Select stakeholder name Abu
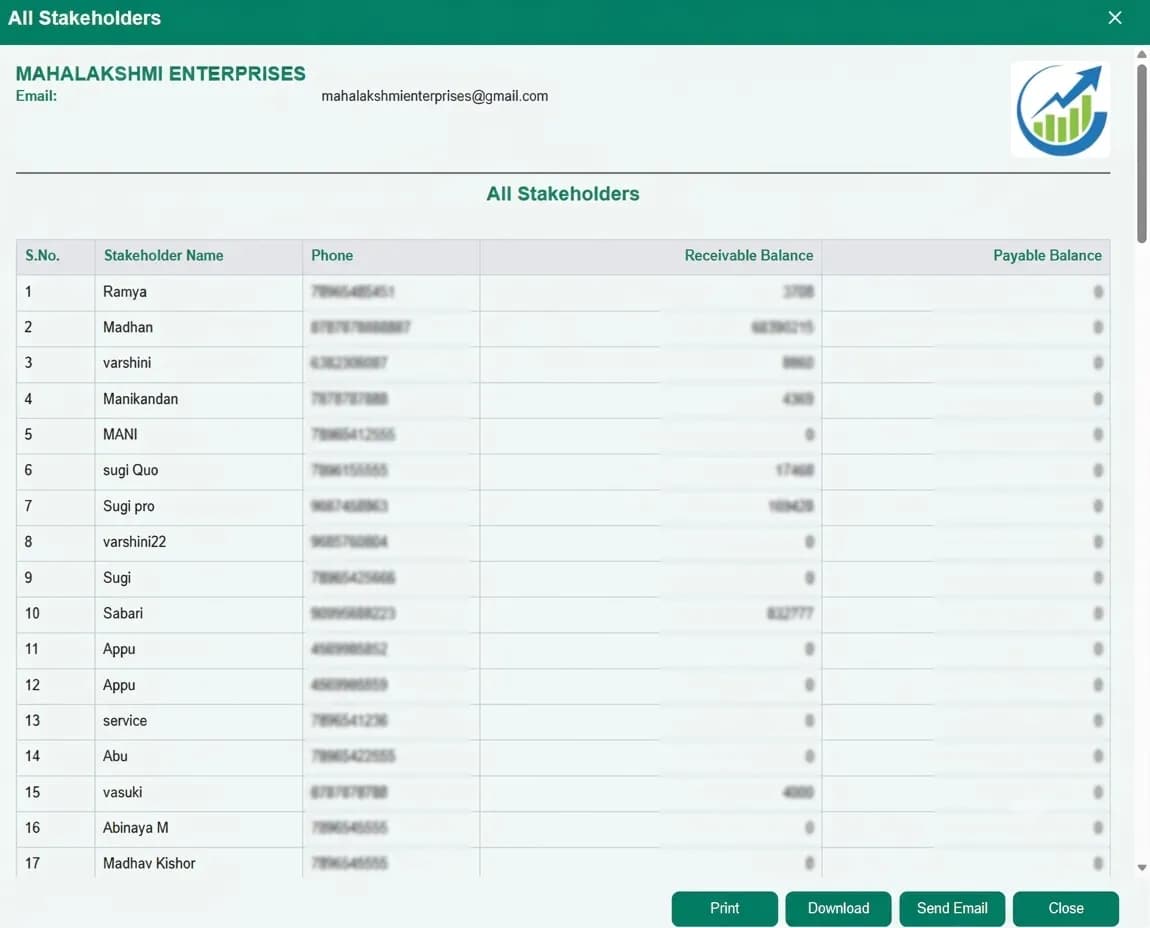Image resolution: width=1150 pixels, height=928 pixels. pos(115,756)
